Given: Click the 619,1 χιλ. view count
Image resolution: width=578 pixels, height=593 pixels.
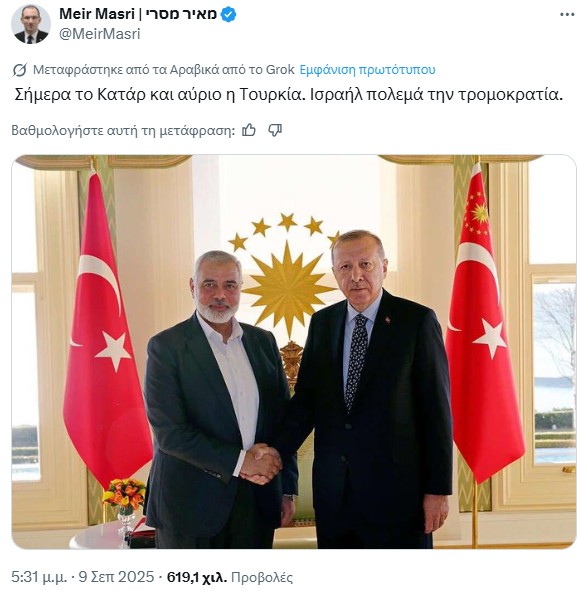Looking at the screenshot, I should pos(197,577).
